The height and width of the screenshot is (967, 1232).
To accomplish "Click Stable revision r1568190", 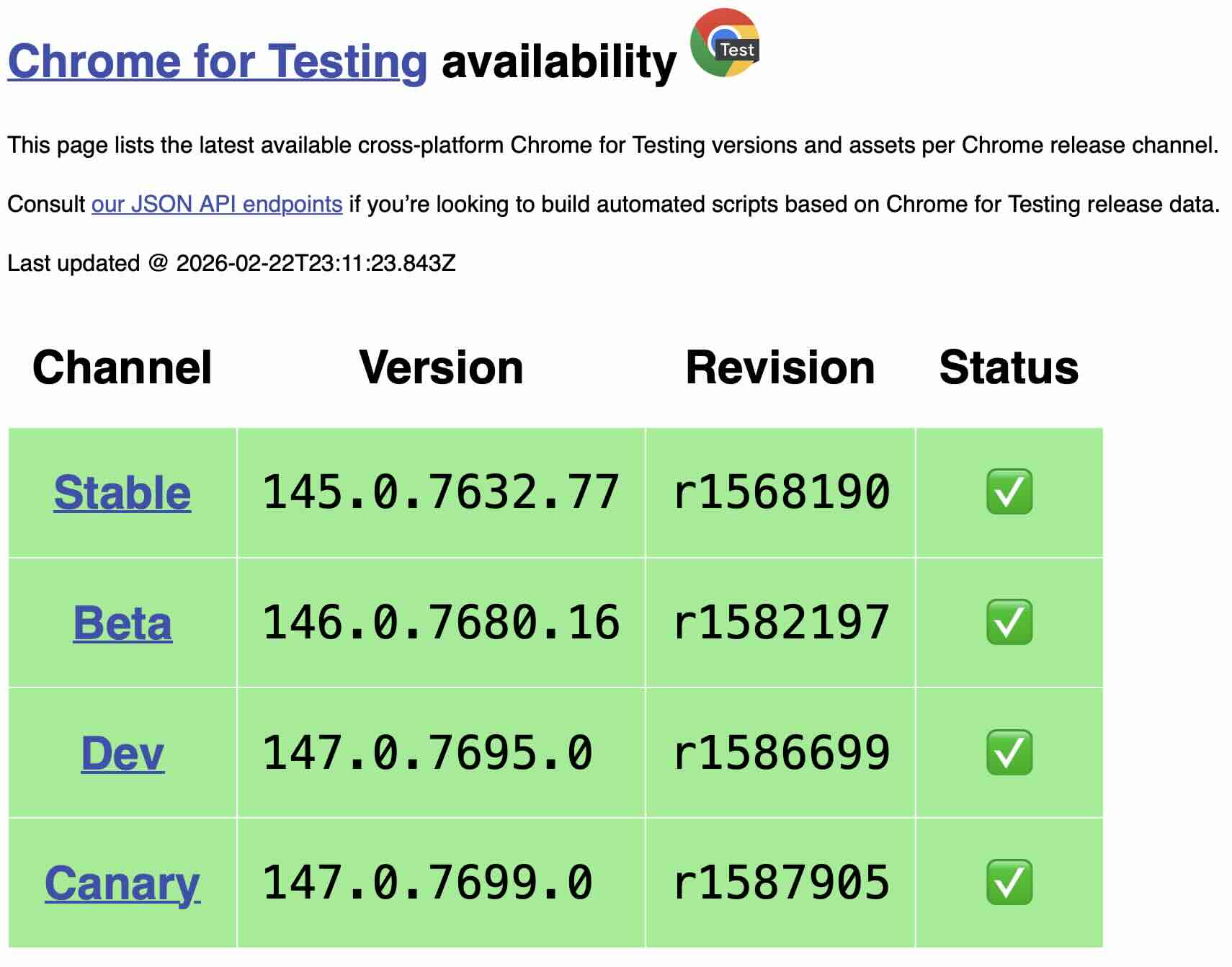I will tap(781, 493).
